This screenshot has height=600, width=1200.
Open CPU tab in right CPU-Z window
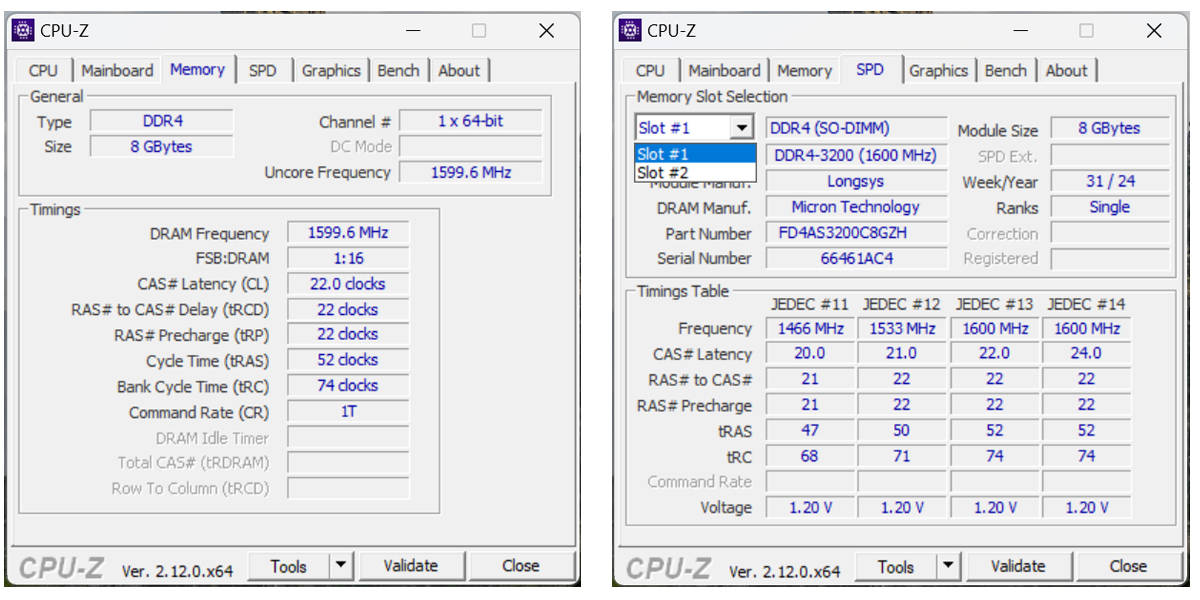tap(650, 70)
